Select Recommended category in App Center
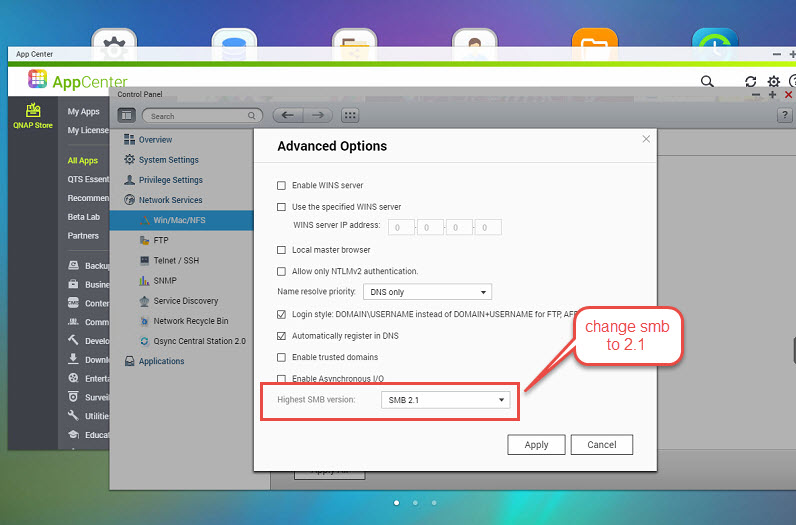The width and height of the screenshot is (796, 525). [88, 198]
